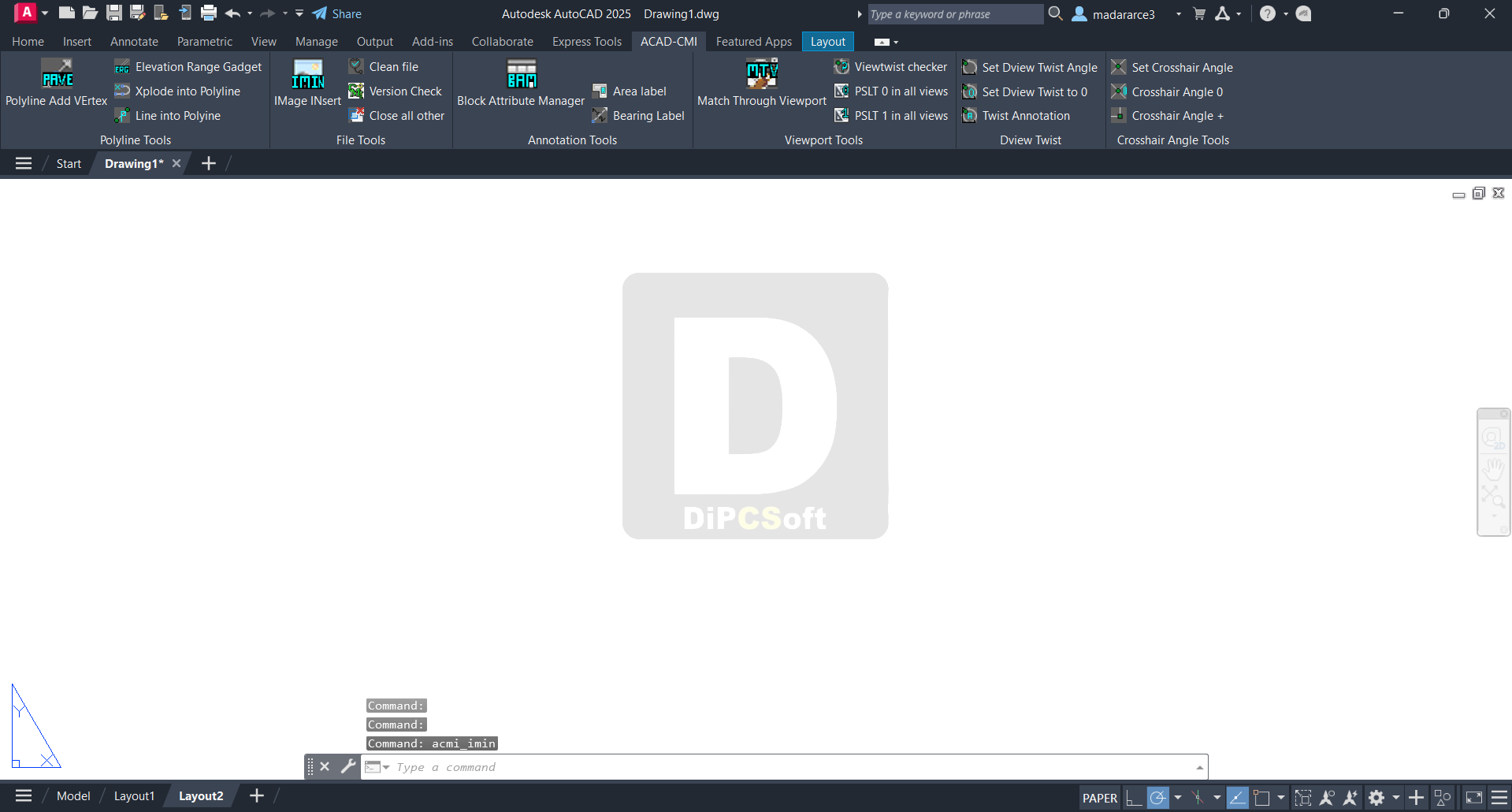1512x812 pixels.
Task: Click the Share button
Action: coord(336,13)
